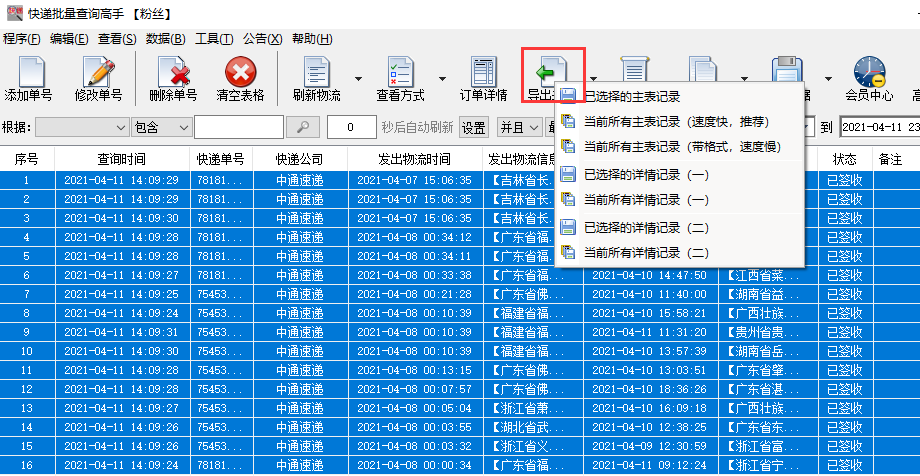Select row number 16 in 序号 column
The image size is (920, 476).
point(27,465)
